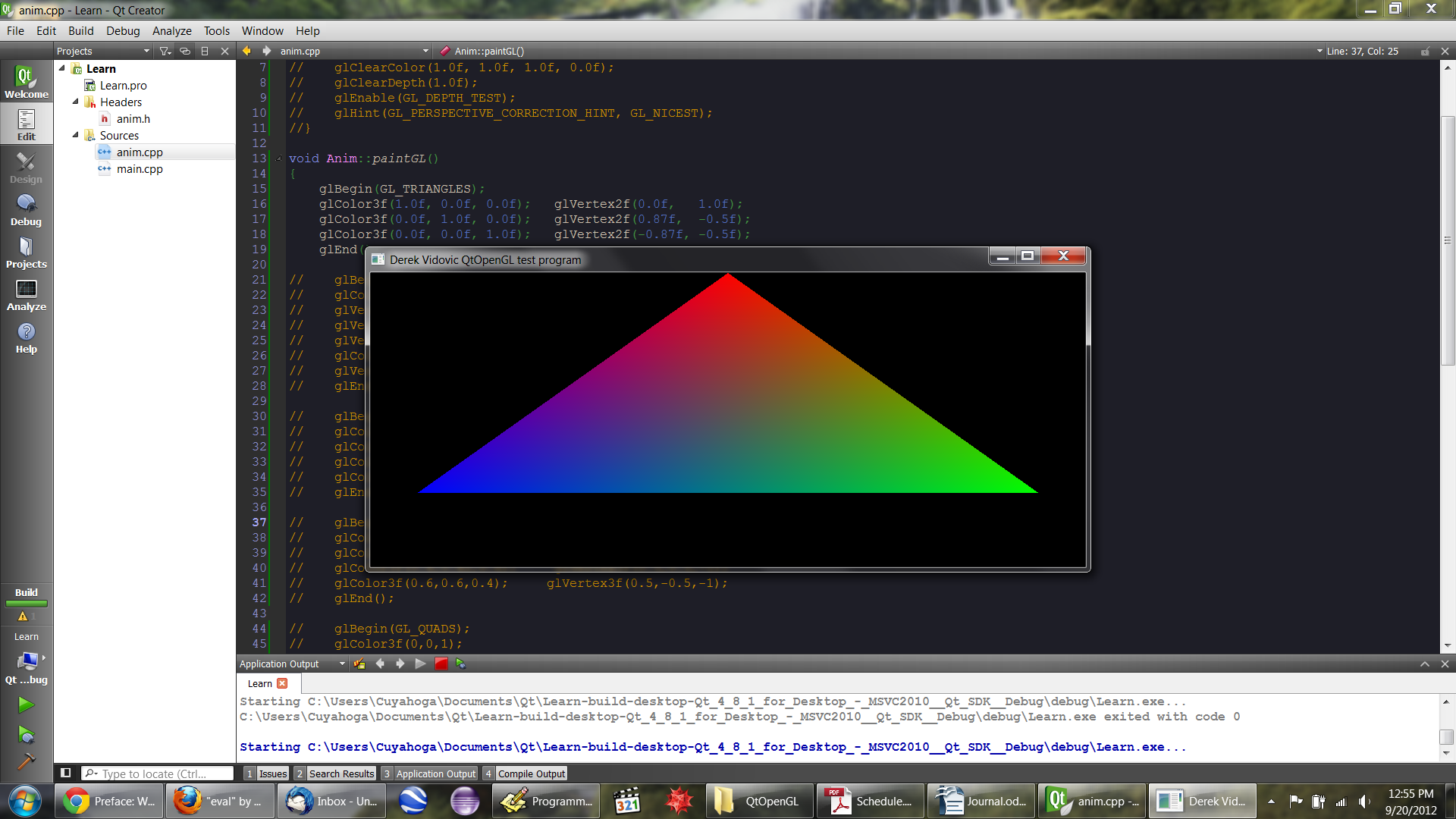
Task: Toggle the left sidebar visibility button
Action: 66,773
